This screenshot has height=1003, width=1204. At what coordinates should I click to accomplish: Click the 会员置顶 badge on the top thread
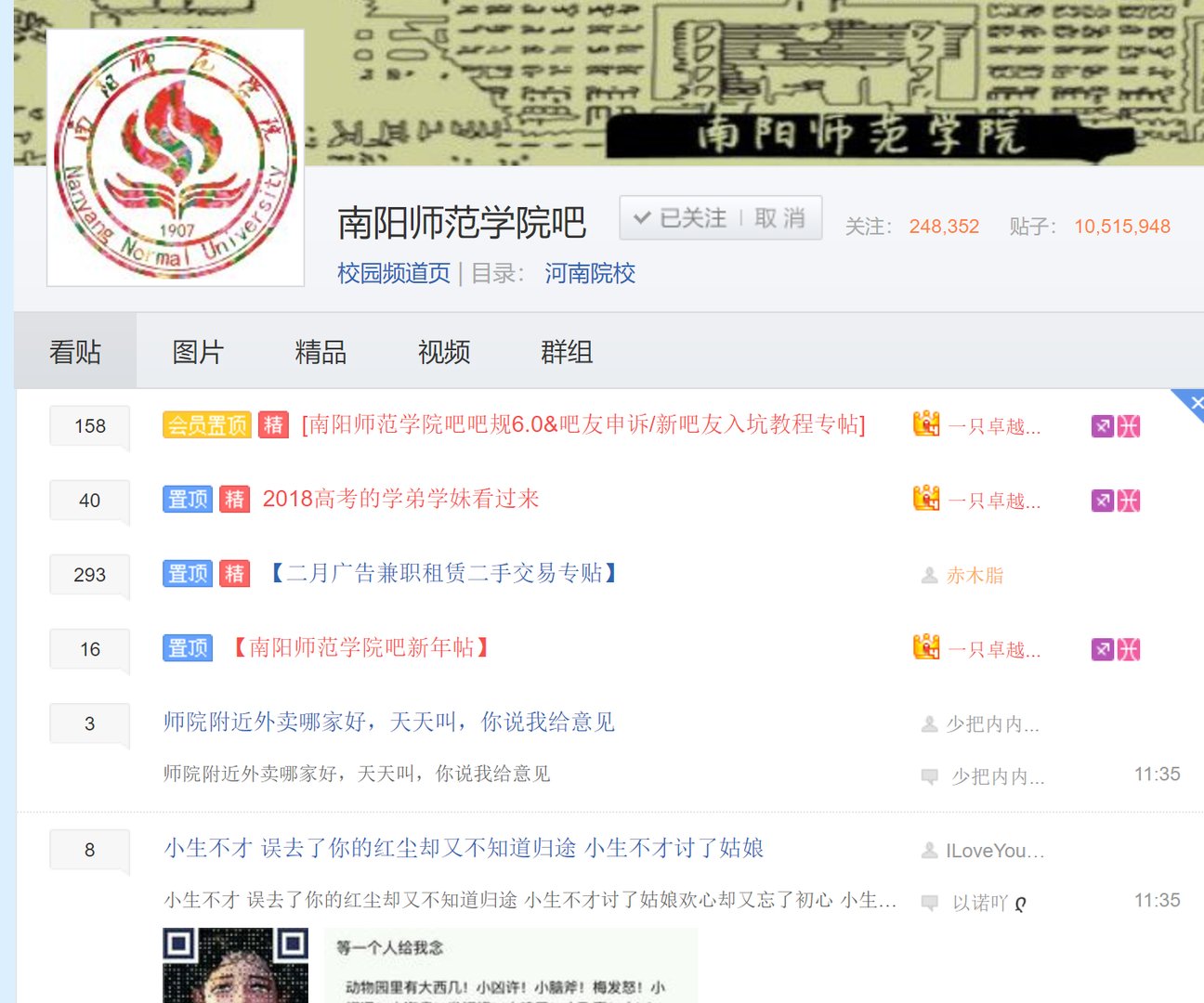[204, 424]
